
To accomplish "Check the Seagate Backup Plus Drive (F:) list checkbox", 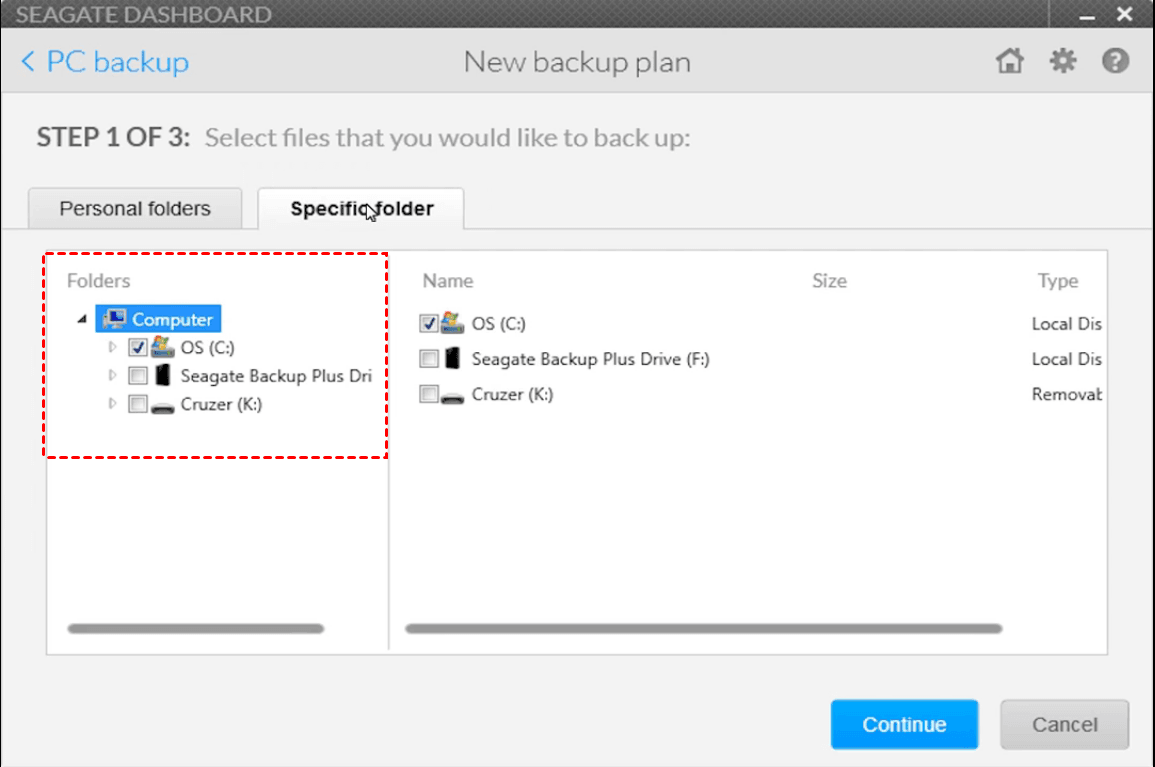I will point(429,359).
